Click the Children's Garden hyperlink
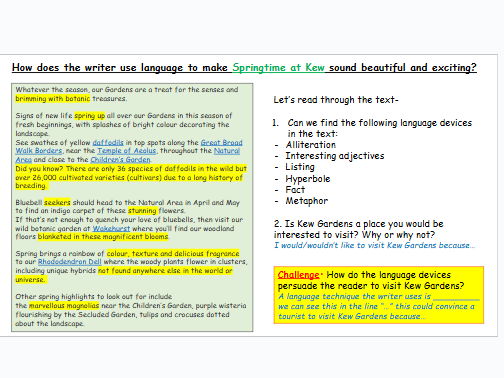The width and height of the screenshot is (504, 378). tap(121, 159)
